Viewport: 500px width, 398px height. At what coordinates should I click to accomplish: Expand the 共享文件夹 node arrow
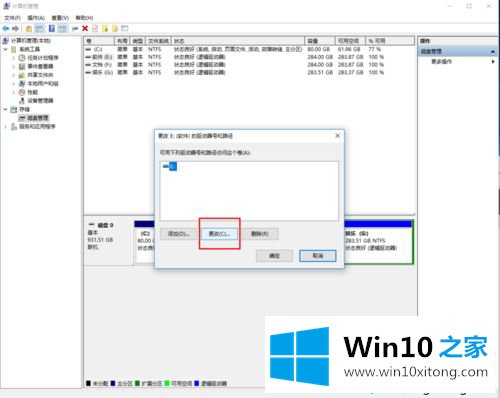pyautogui.click(x=13, y=75)
